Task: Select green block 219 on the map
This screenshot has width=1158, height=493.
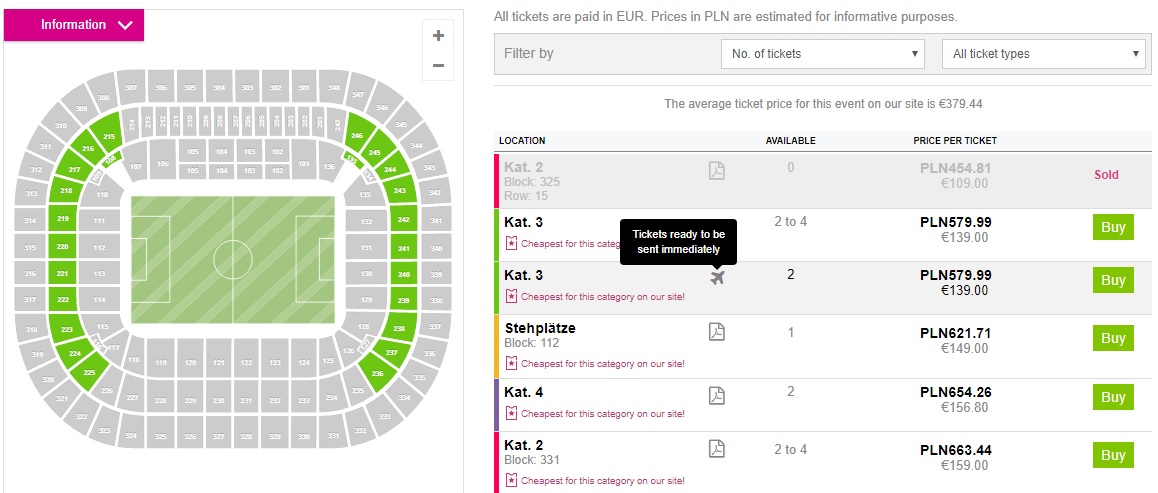Action: [x=62, y=219]
